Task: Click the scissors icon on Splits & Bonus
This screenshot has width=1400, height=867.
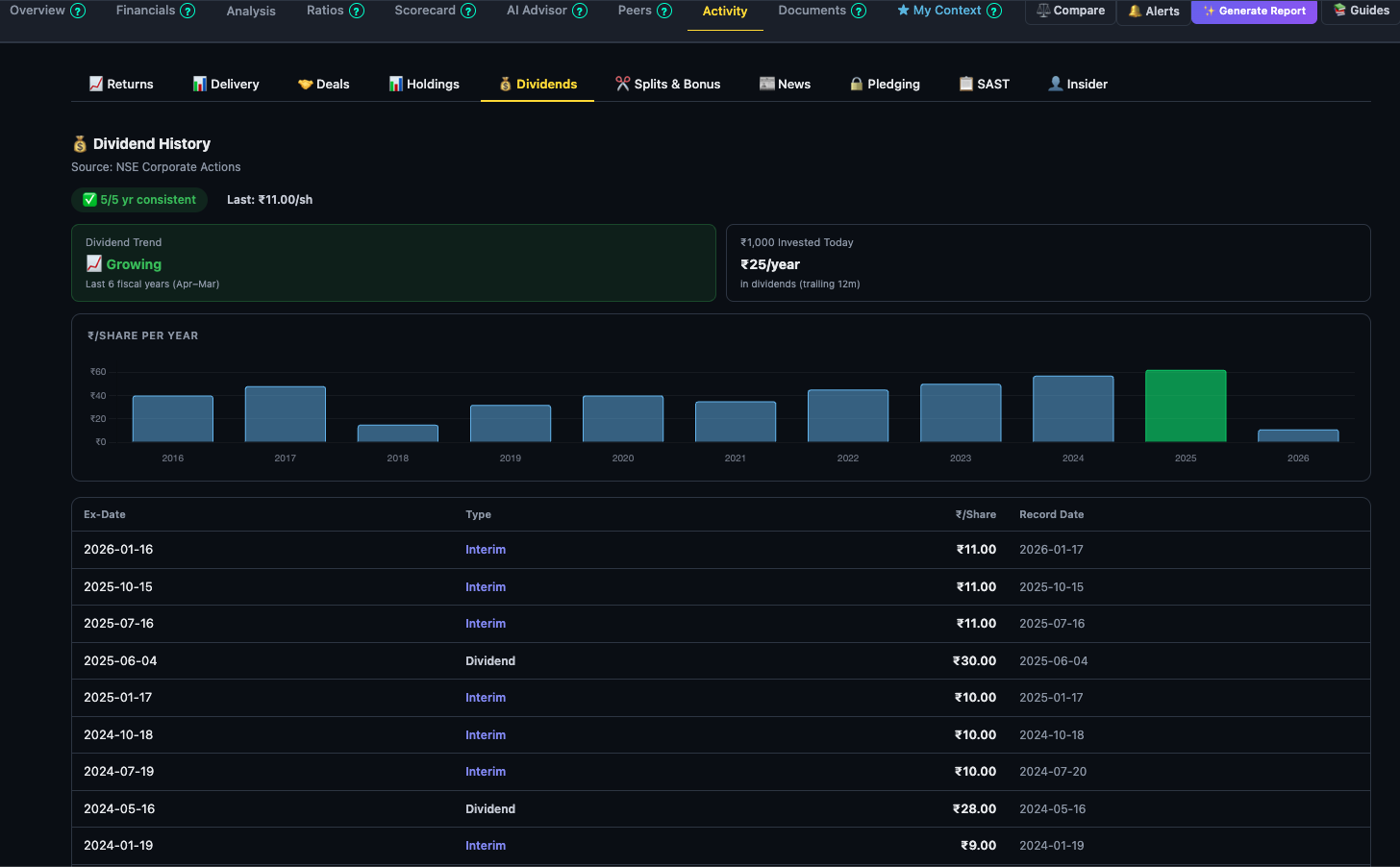Action: (x=621, y=83)
